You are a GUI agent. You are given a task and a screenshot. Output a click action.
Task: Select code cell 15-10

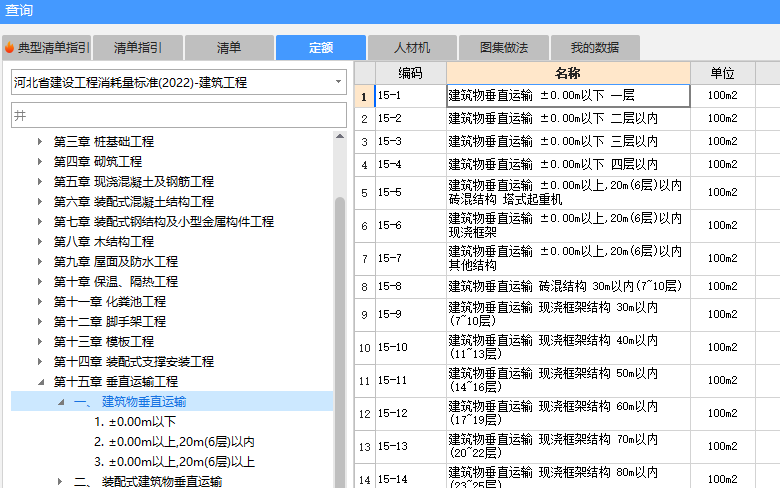[x=410, y=347]
